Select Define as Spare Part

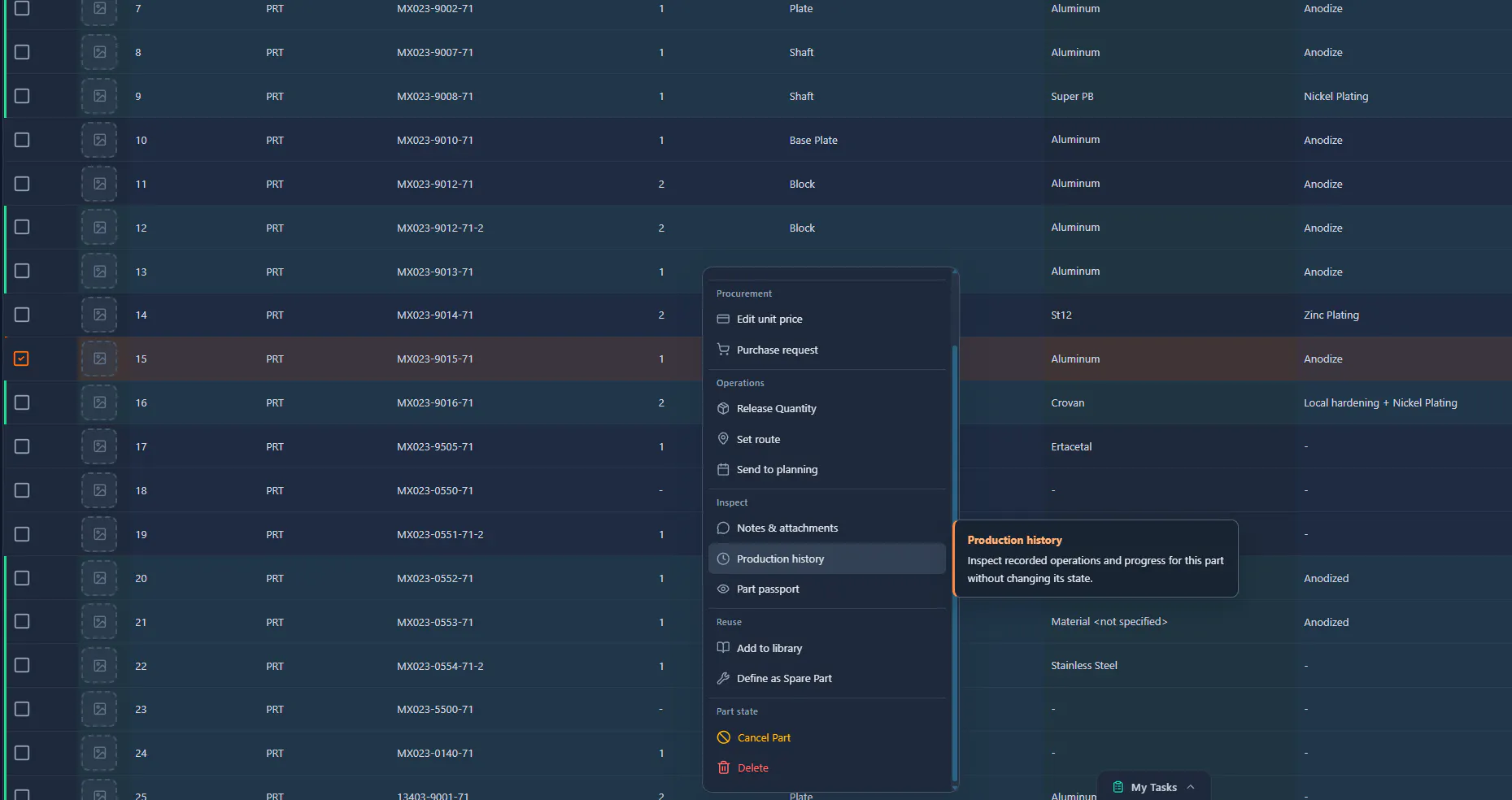click(827, 678)
